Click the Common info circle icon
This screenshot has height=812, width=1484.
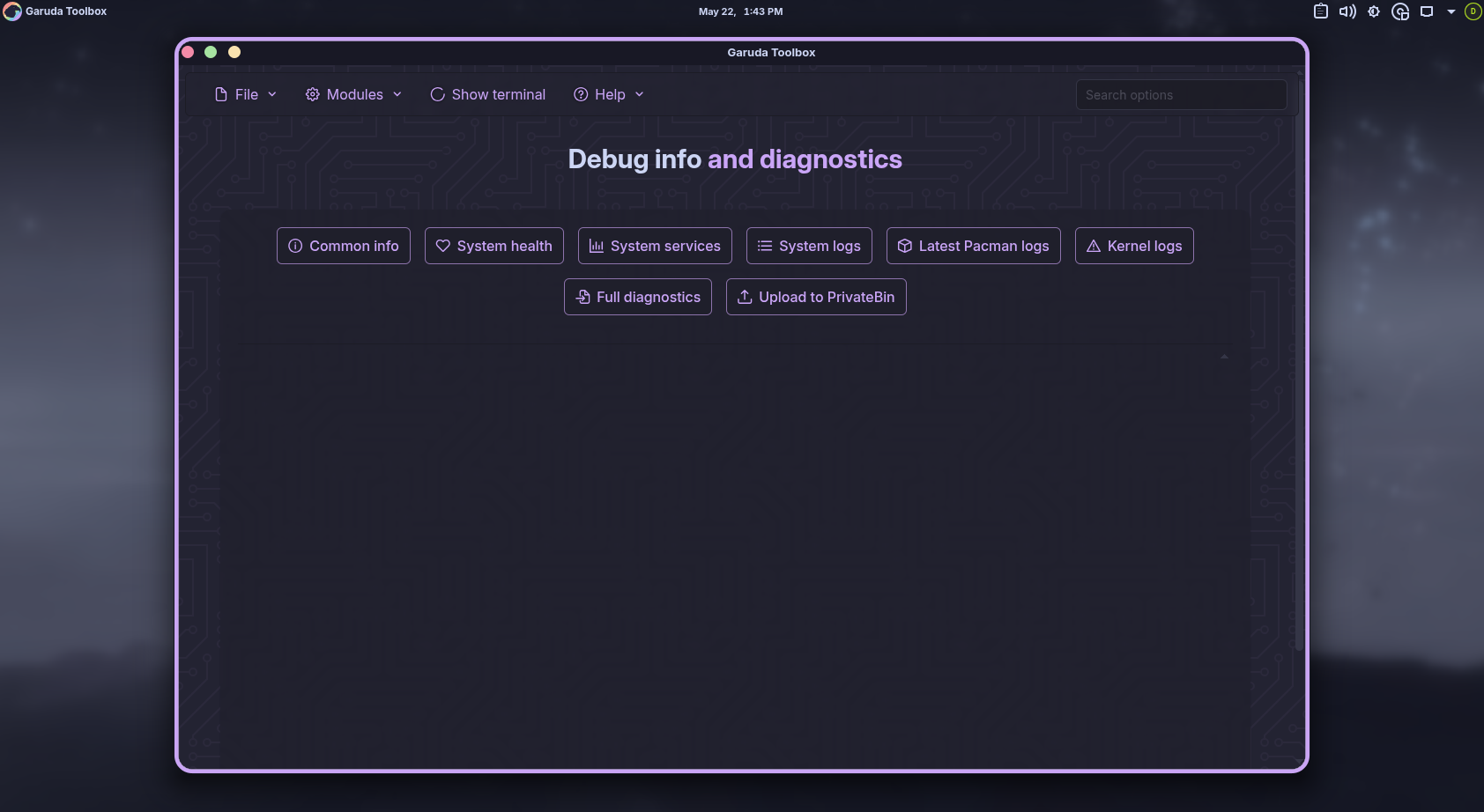point(295,246)
